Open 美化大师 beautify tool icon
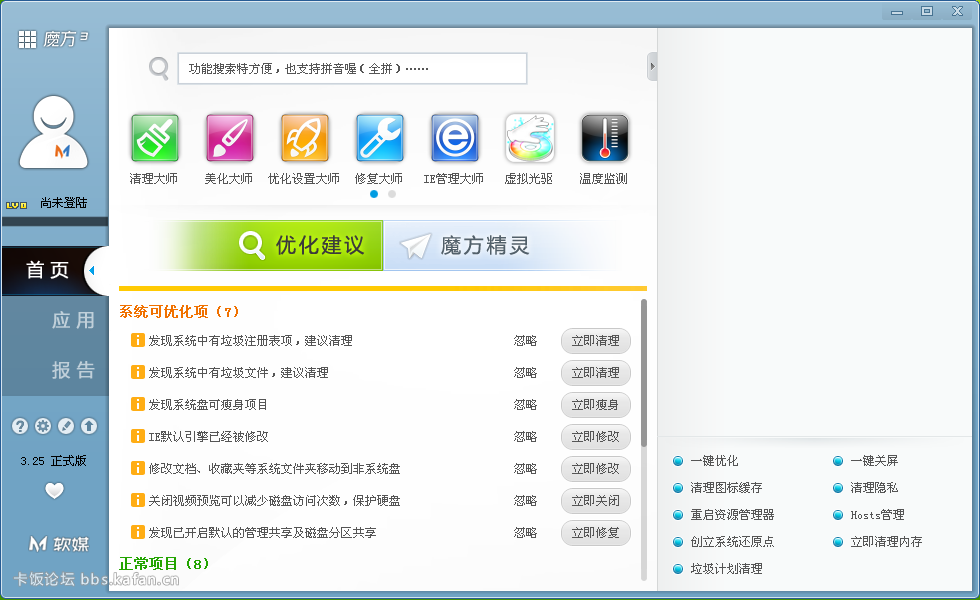Viewport: 980px width, 600px height. pyautogui.click(x=229, y=138)
